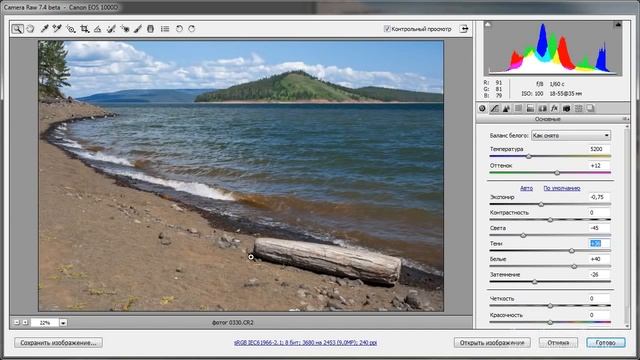This screenshot has height=360, width=640.
Task: Click Сохранить изображение button
Action: (x=58, y=343)
